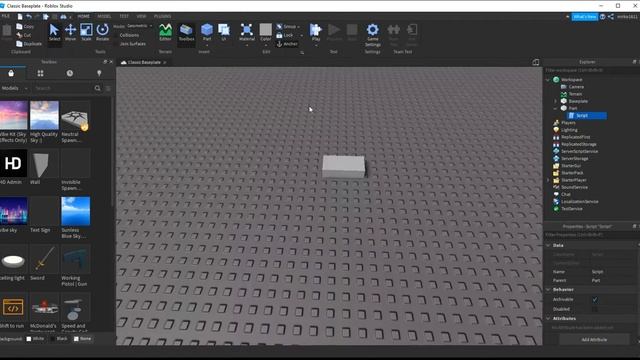Click the new file icon in quick access

click(20, 17)
